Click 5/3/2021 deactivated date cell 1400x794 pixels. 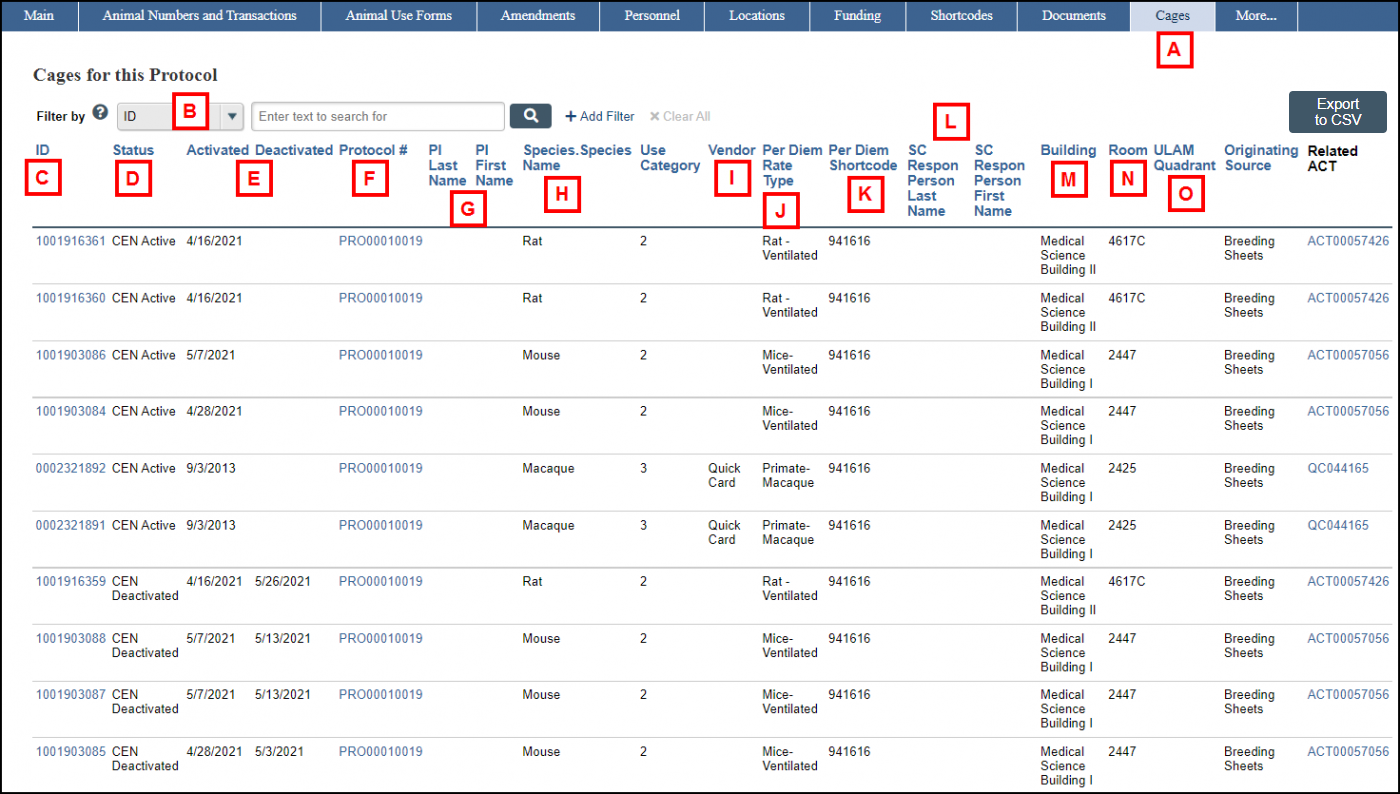coord(279,751)
